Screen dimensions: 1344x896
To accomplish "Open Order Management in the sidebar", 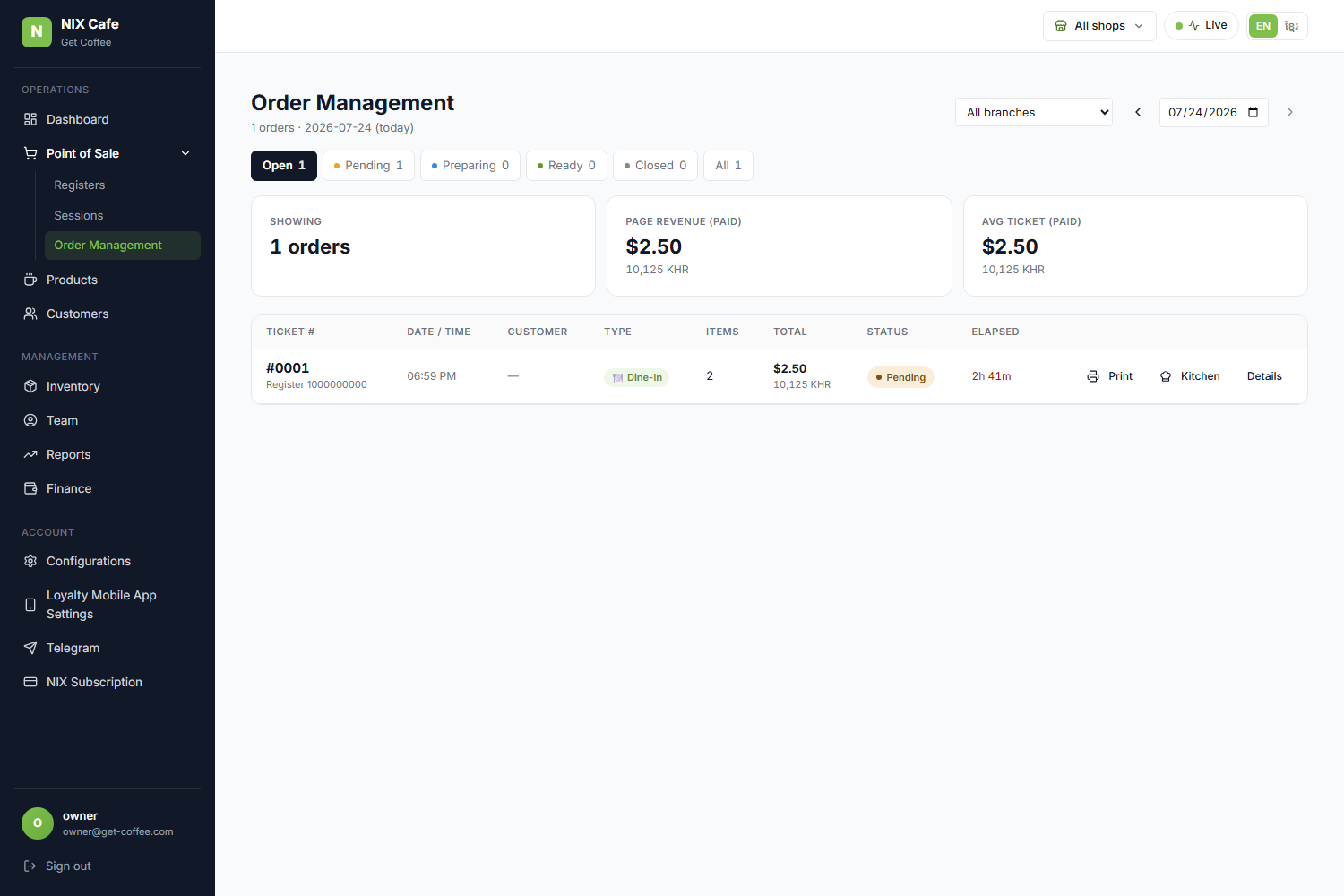I will pyautogui.click(x=123, y=246).
